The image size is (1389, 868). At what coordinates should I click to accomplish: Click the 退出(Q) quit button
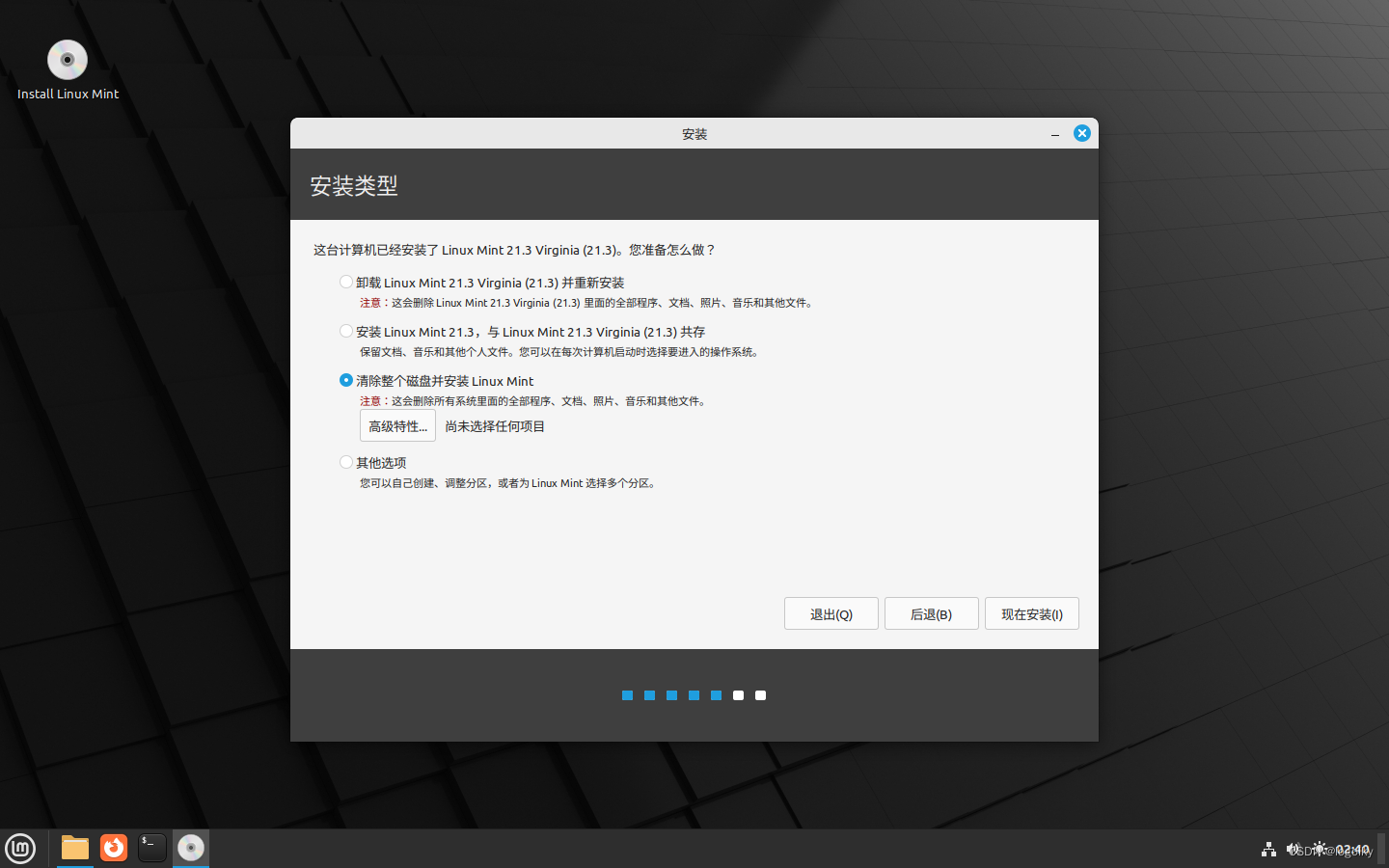831,613
